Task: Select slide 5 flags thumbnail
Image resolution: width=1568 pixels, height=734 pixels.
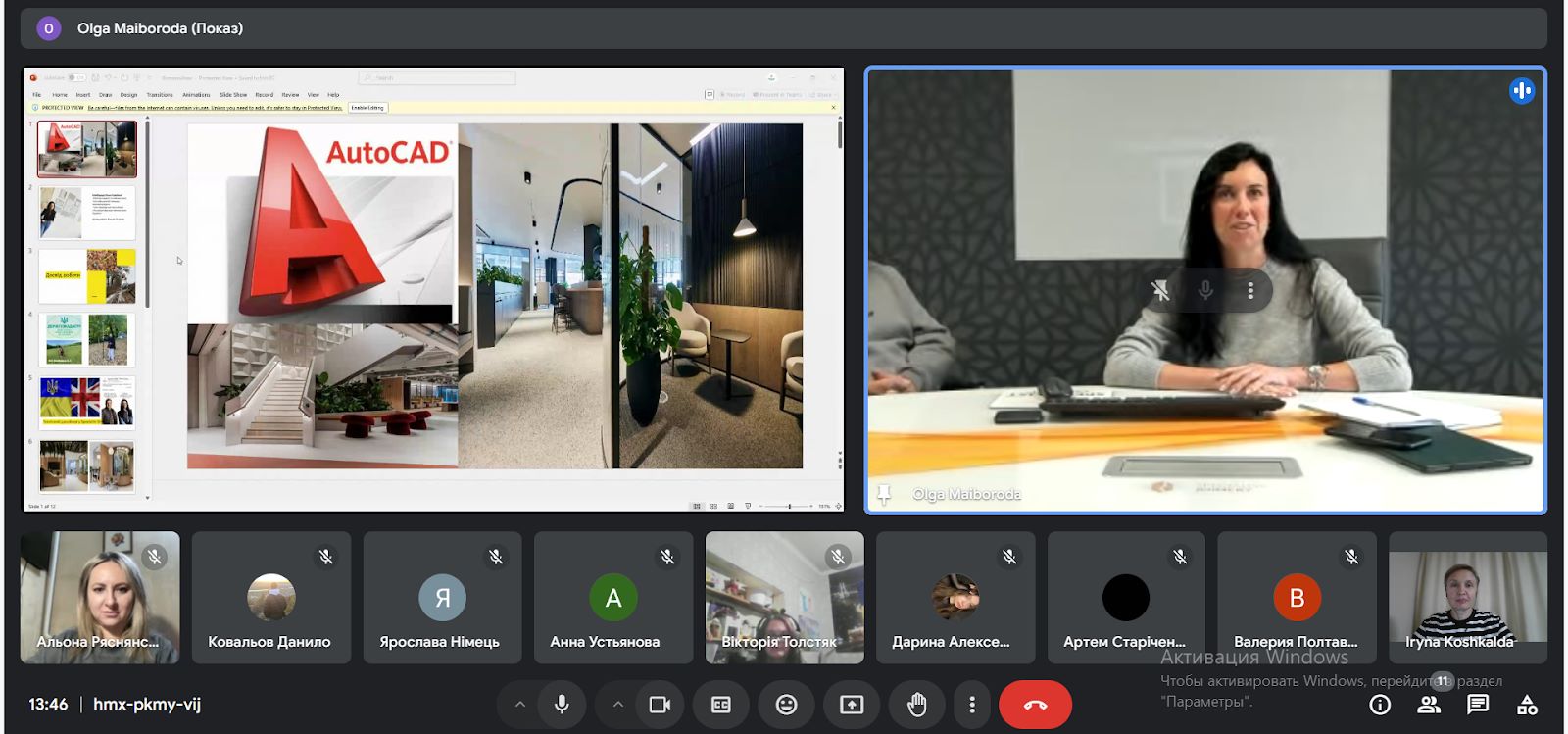Action: (x=87, y=402)
